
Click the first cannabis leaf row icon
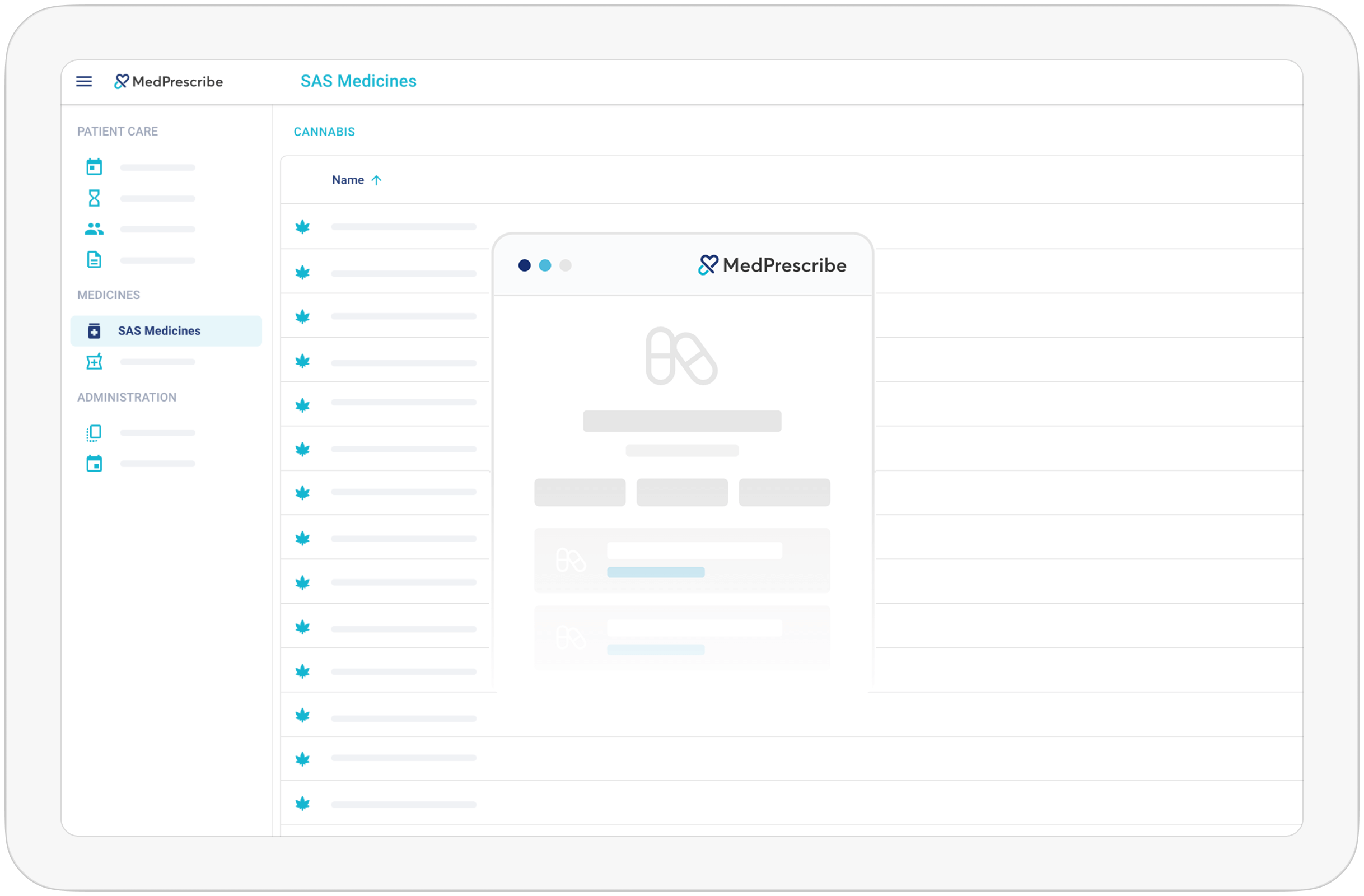pos(302,227)
